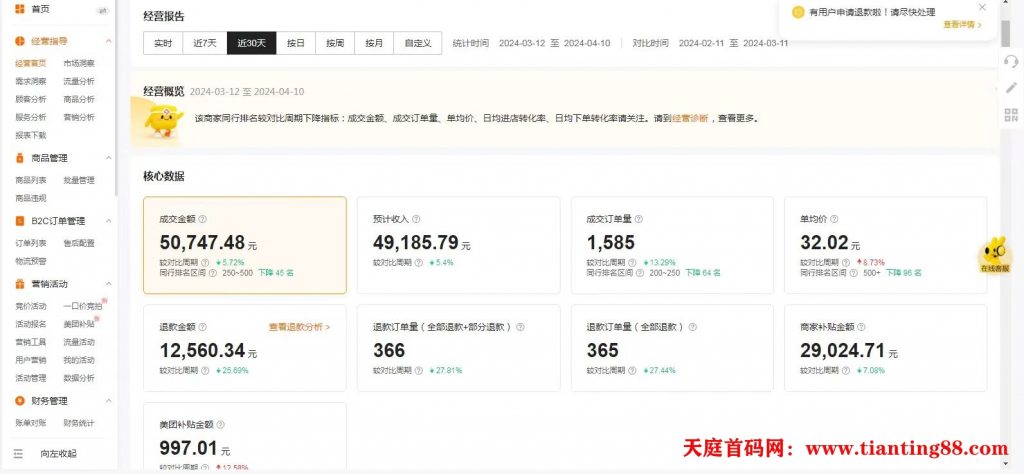Click the 首页 home grid icon
Viewport: 1024px width, 474px height.
click(20, 9)
